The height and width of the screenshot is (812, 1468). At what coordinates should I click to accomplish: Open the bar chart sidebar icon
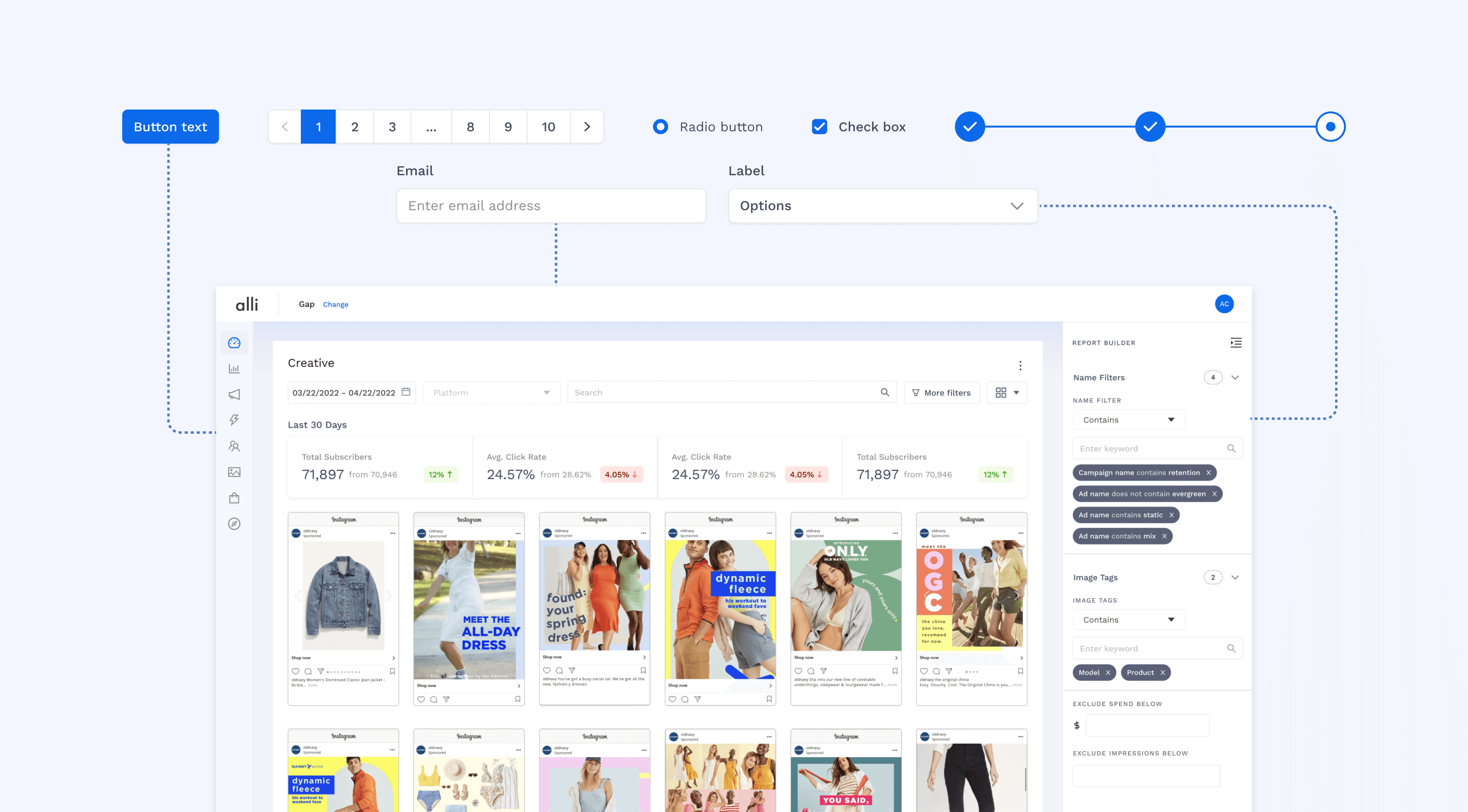click(234, 369)
